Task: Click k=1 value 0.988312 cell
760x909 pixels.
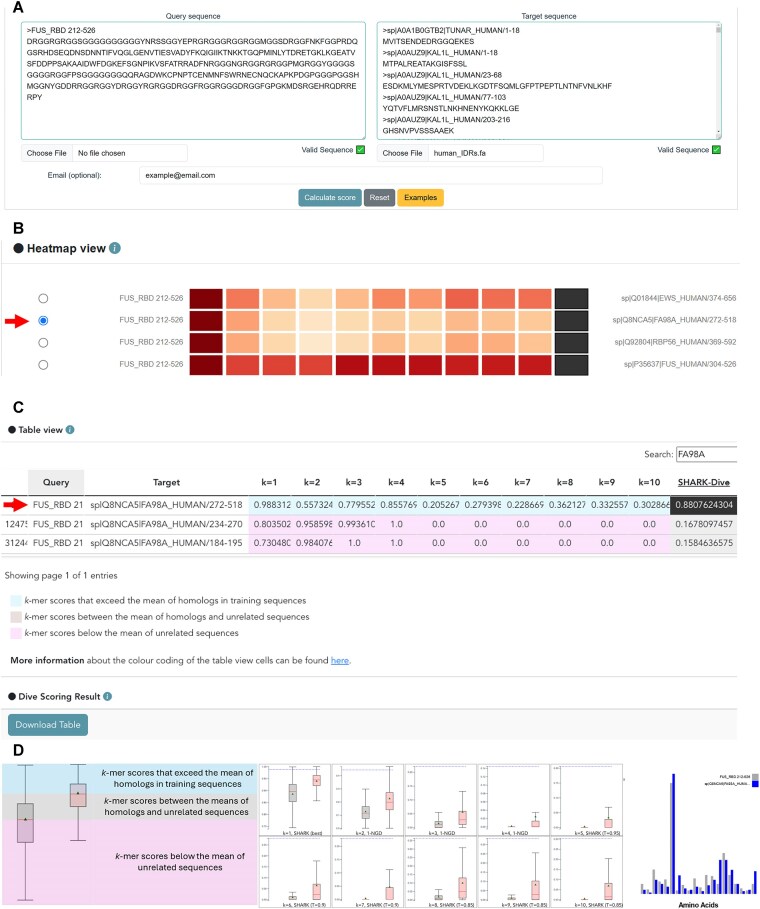Action: (x=270, y=505)
